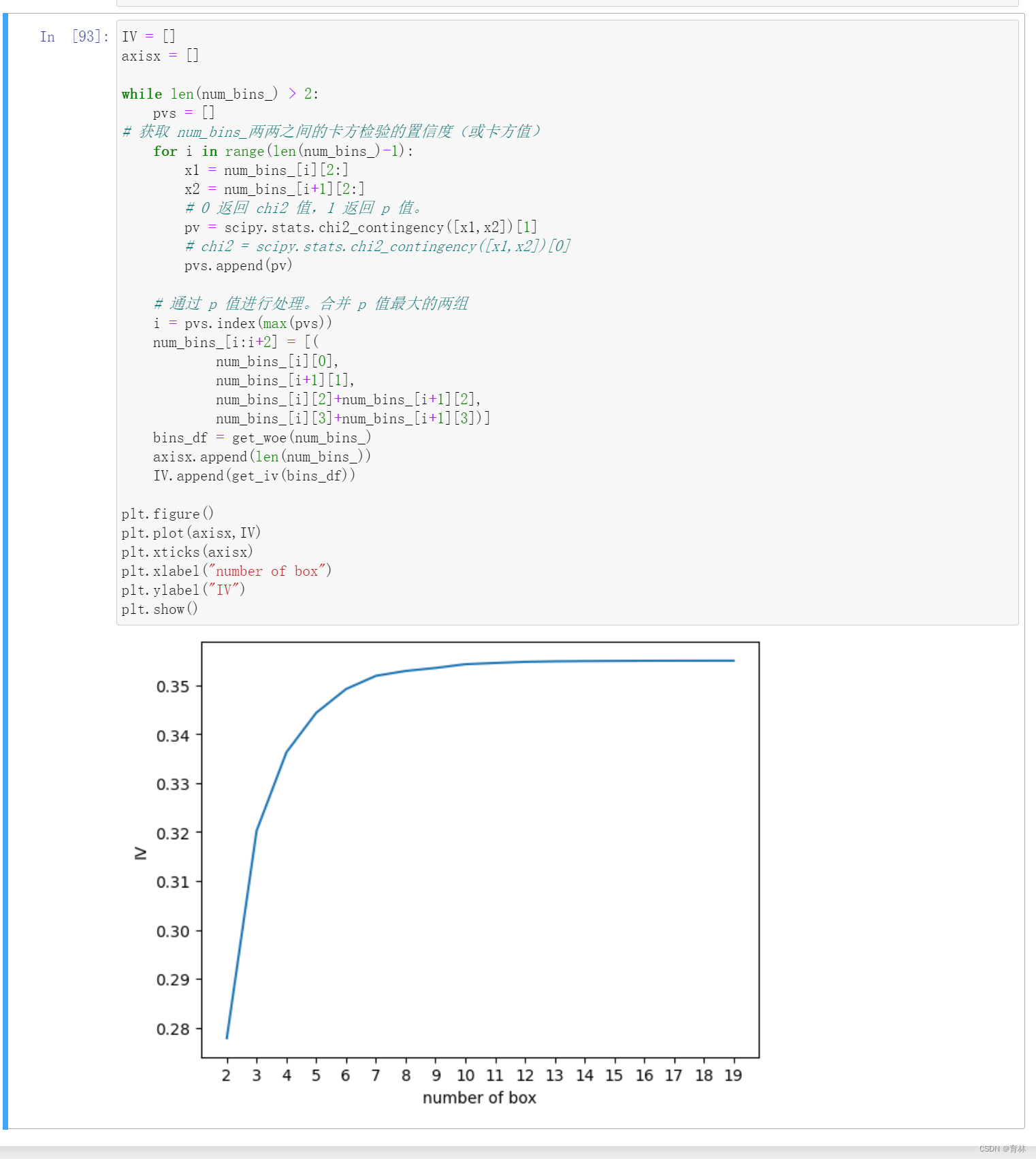This screenshot has height=1159, width=1036.
Task: Click the 'number of box' x-axis label
Action: point(479,1098)
